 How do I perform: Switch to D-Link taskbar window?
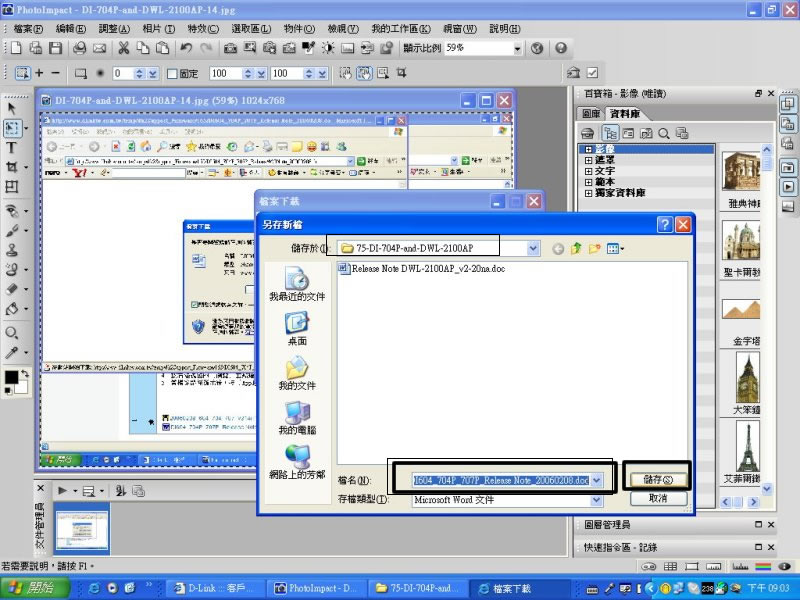(x=214, y=588)
